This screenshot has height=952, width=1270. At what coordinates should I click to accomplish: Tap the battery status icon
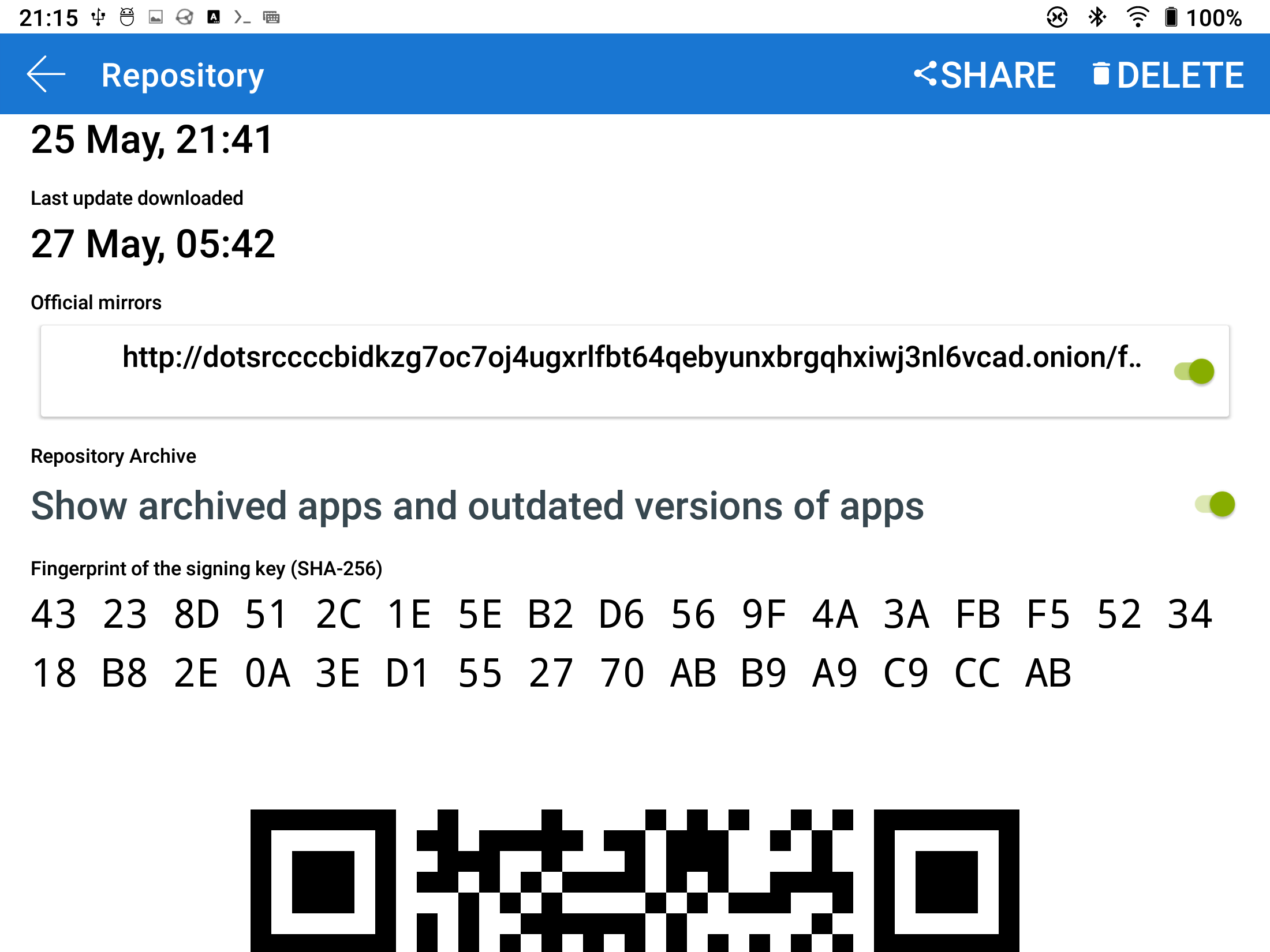click(x=1171, y=17)
